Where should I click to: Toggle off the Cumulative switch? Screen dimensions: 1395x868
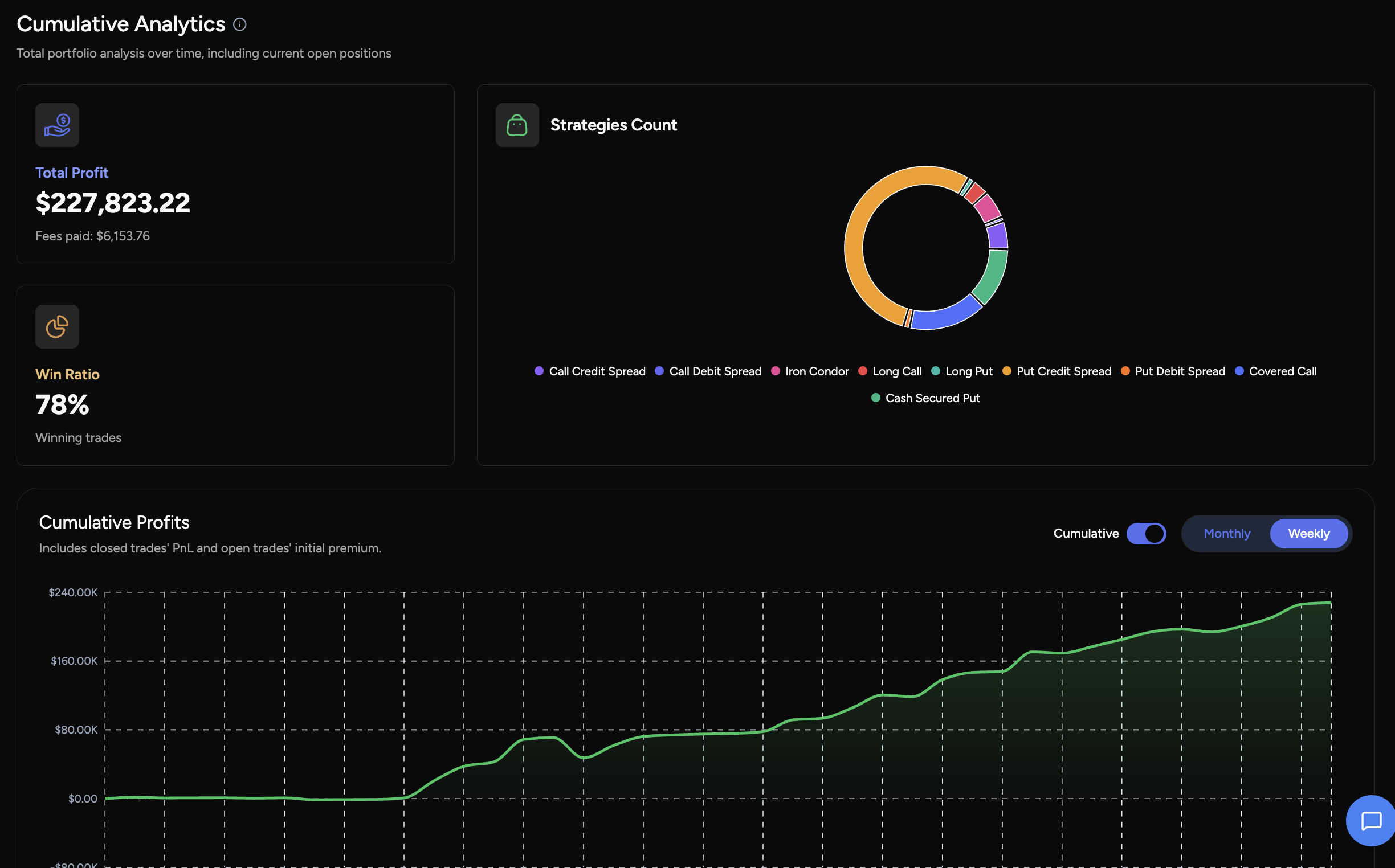point(1147,533)
